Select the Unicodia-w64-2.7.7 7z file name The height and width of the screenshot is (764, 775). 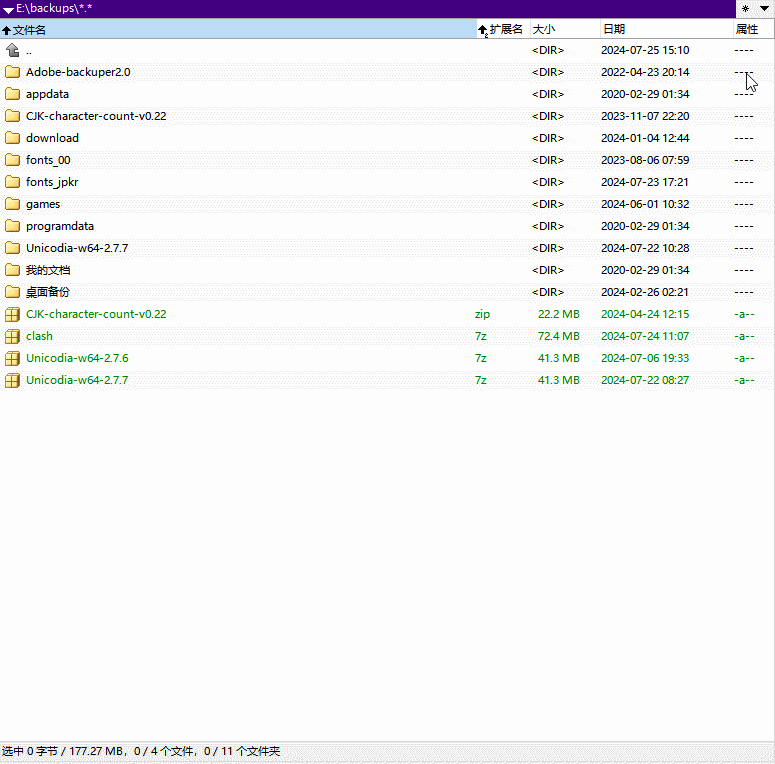point(77,380)
